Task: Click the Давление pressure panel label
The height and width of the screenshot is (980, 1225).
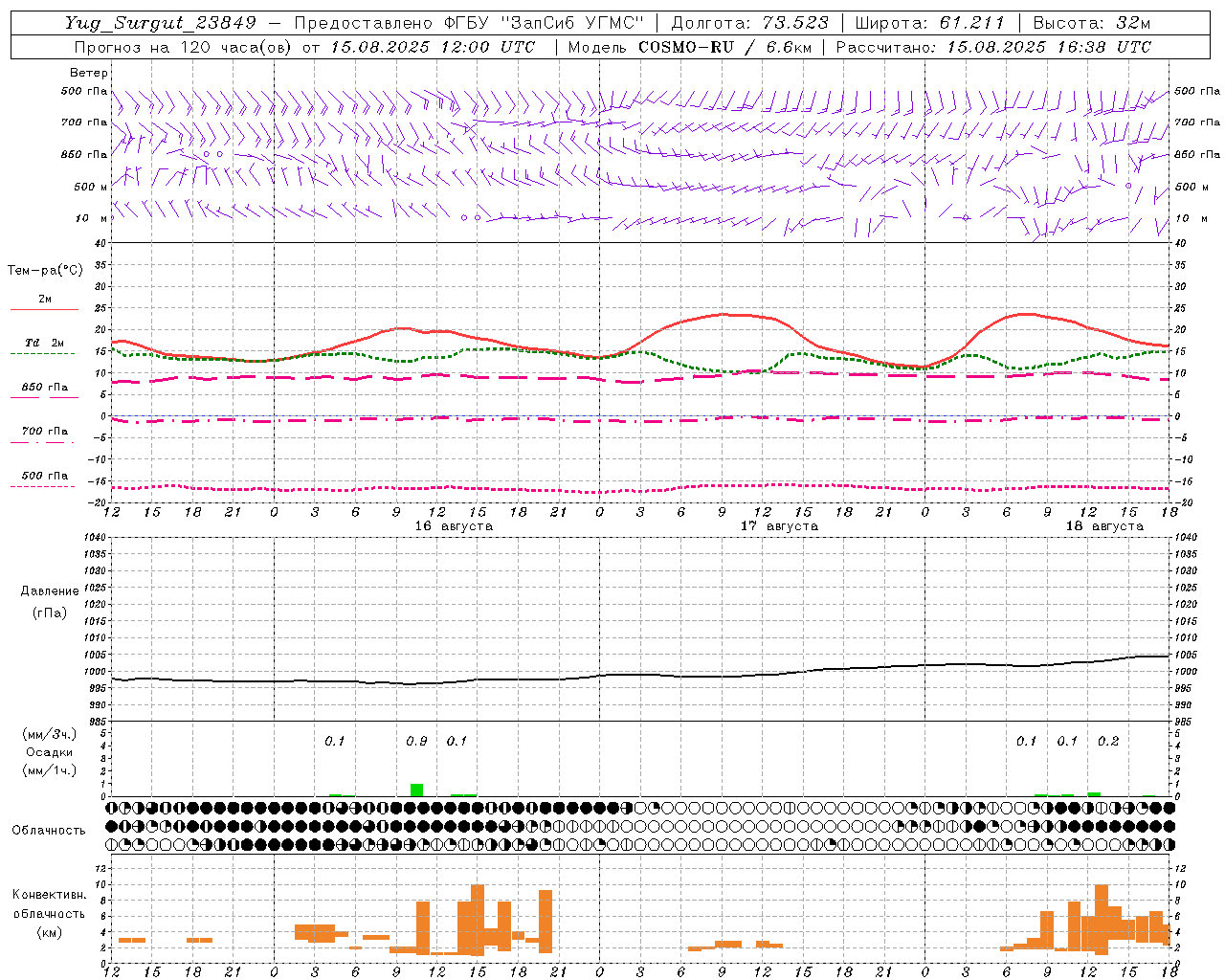Action: coord(50,591)
